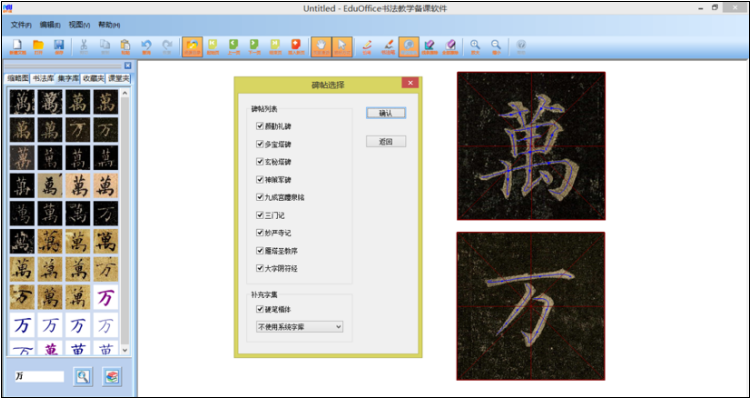Click the thumbnail list scrollbar up arrow
Viewport: 751px width, 399px height.
(125, 93)
